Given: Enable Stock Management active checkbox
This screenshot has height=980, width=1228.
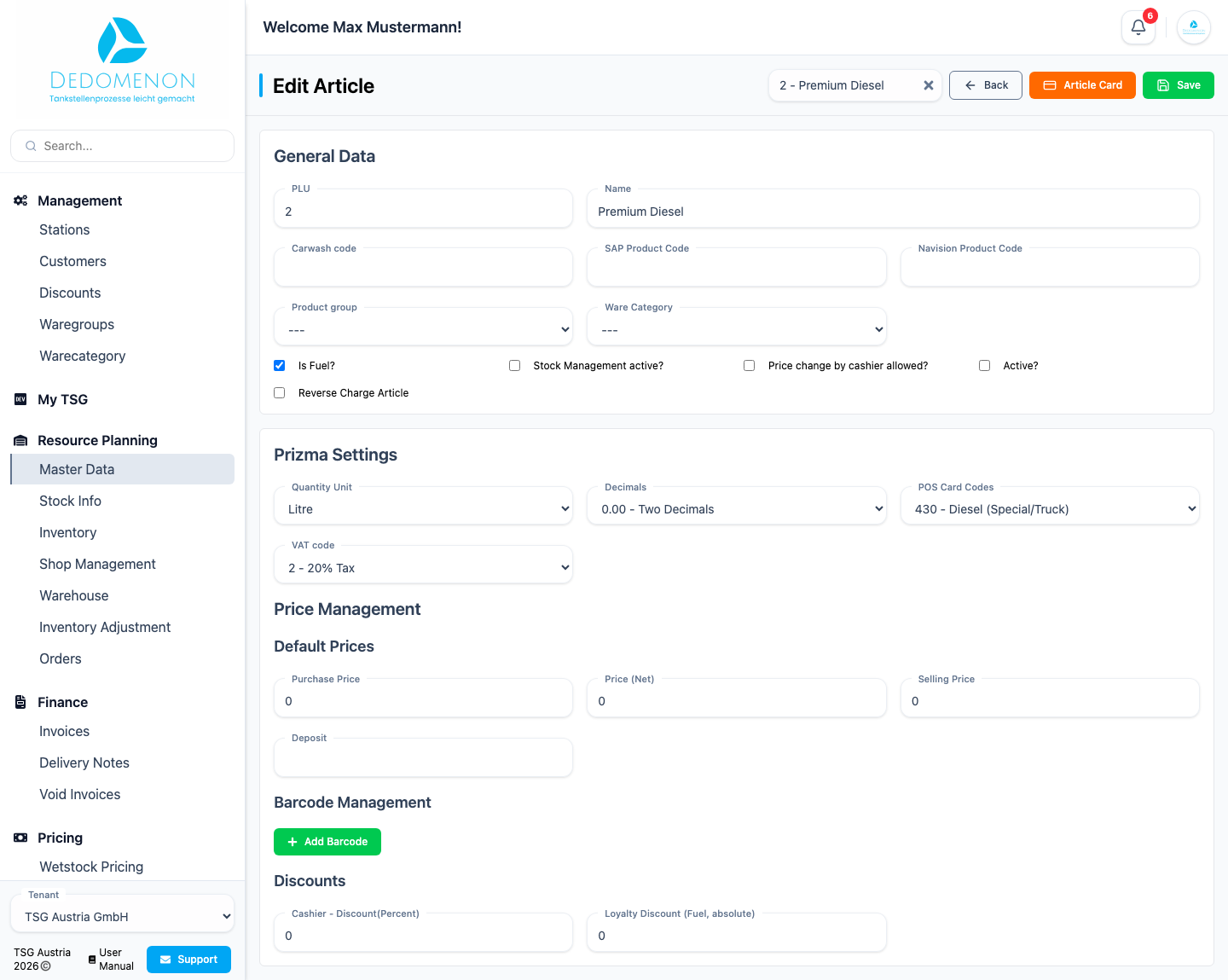Looking at the screenshot, I should 514,365.
